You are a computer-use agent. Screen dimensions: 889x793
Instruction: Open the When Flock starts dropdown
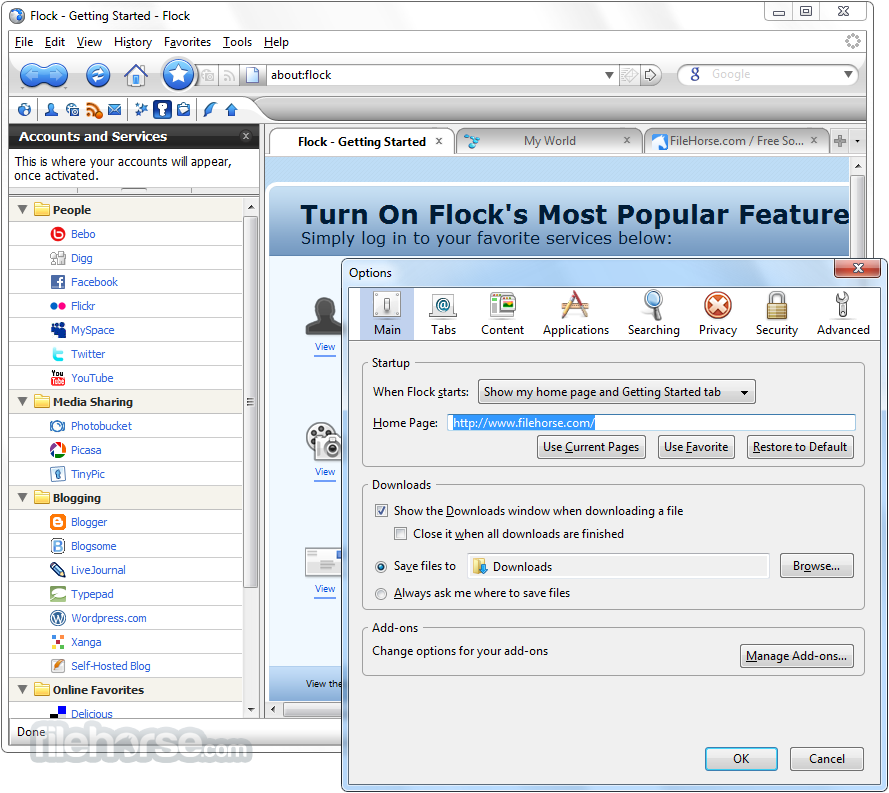[615, 391]
